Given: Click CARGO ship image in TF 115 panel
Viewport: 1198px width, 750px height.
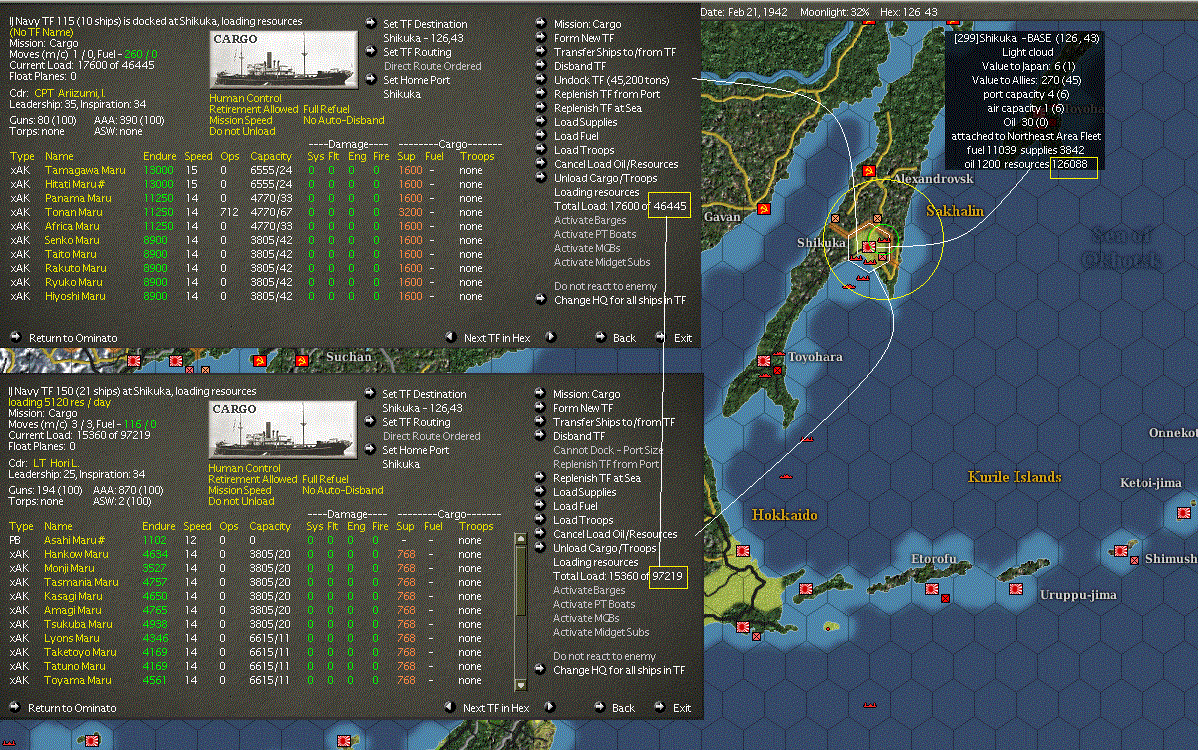Looking at the screenshot, I should (x=283, y=60).
